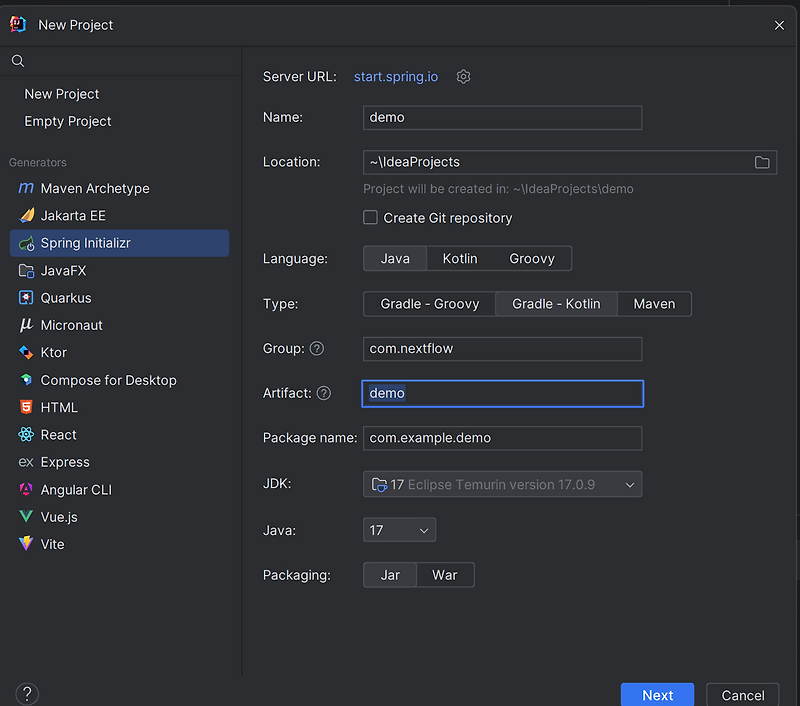Open the Server URL settings gear
This screenshot has width=800, height=706.
(x=463, y=77)
